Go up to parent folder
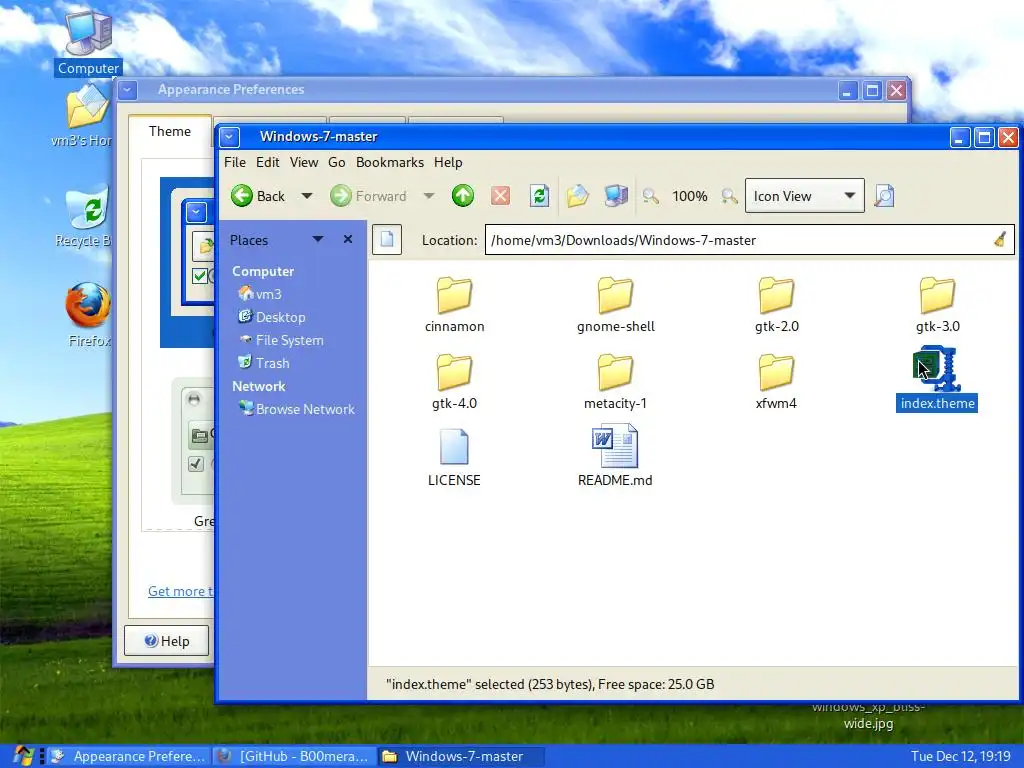 point(463,196)
